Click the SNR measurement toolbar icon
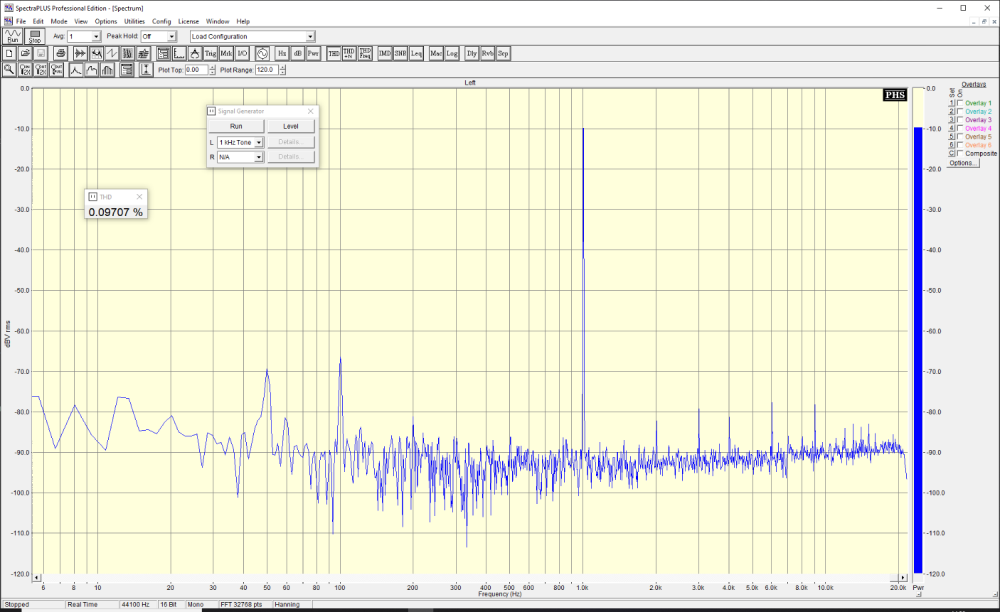 point(400,53)
